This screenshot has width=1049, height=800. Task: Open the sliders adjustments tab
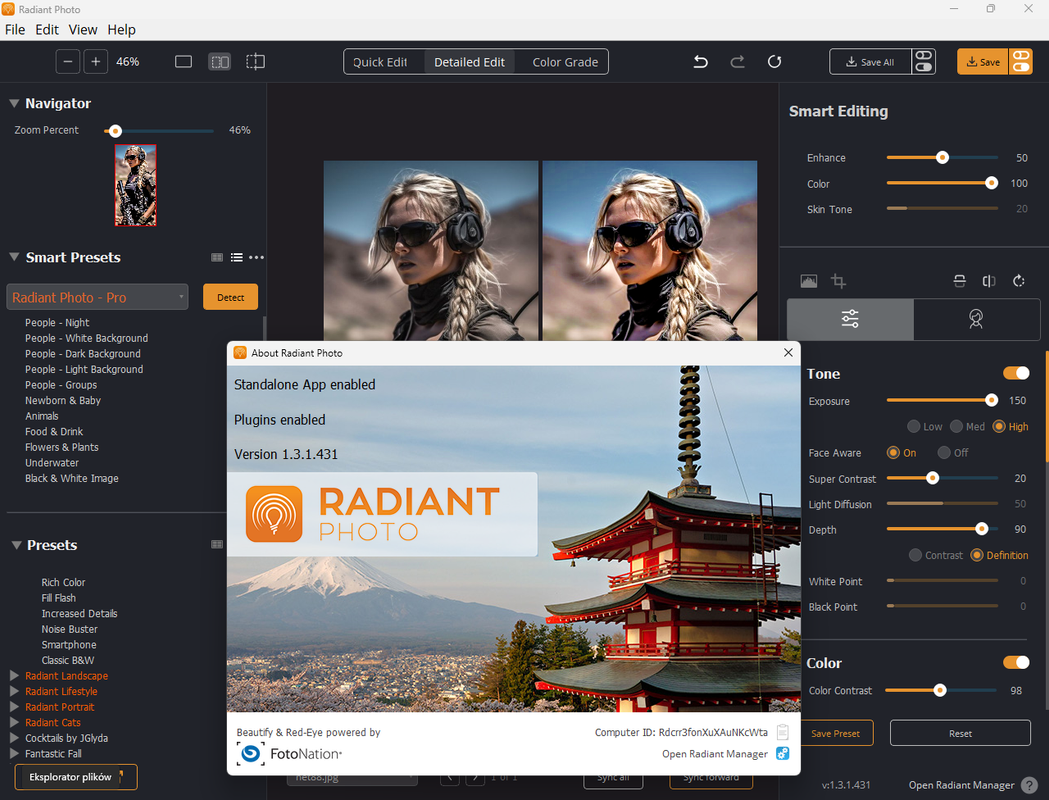[850, 319]
